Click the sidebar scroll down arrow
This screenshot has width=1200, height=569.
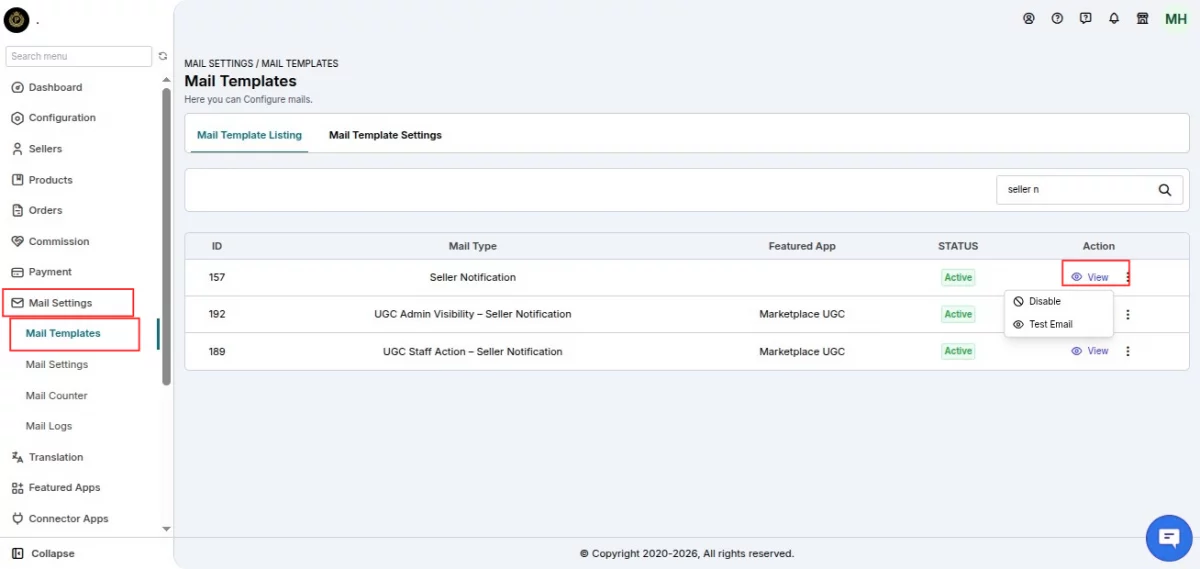coord(166,529)
